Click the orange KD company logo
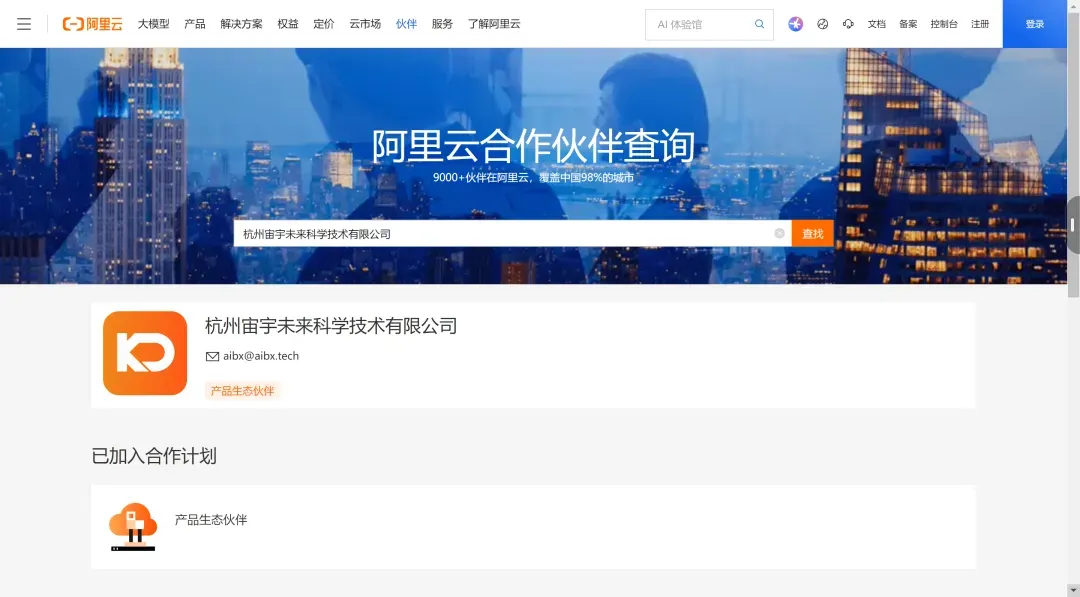 (145, 353)
